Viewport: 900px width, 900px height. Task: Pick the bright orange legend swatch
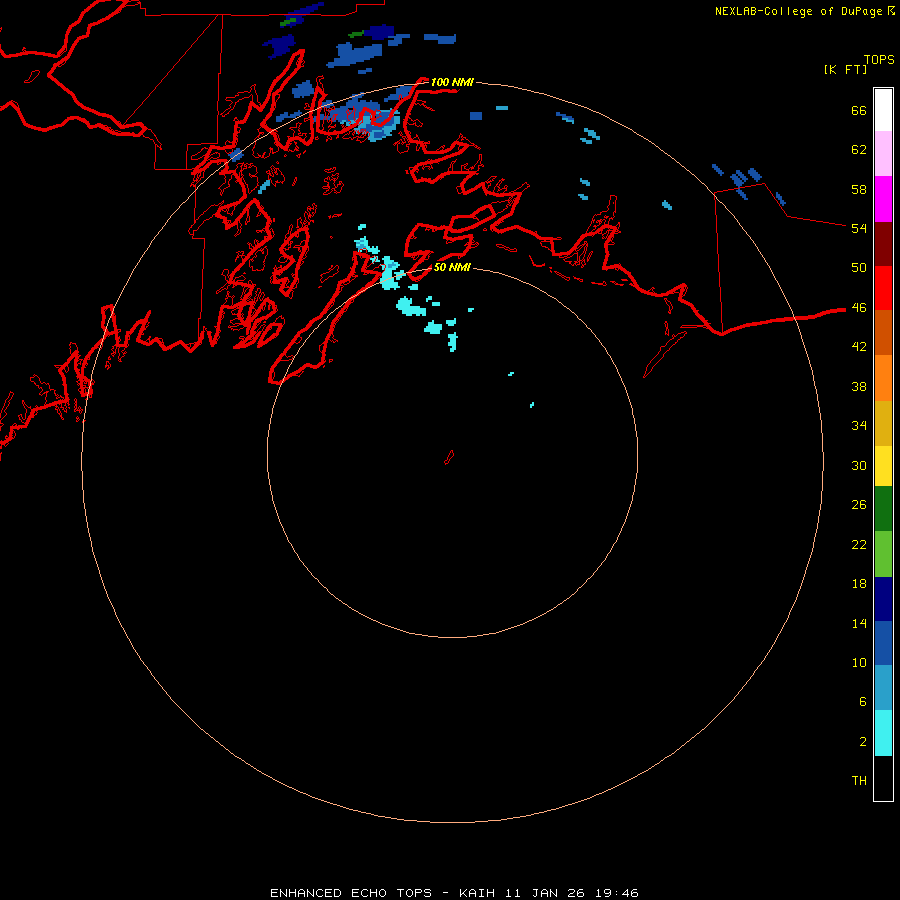point(883,378)
